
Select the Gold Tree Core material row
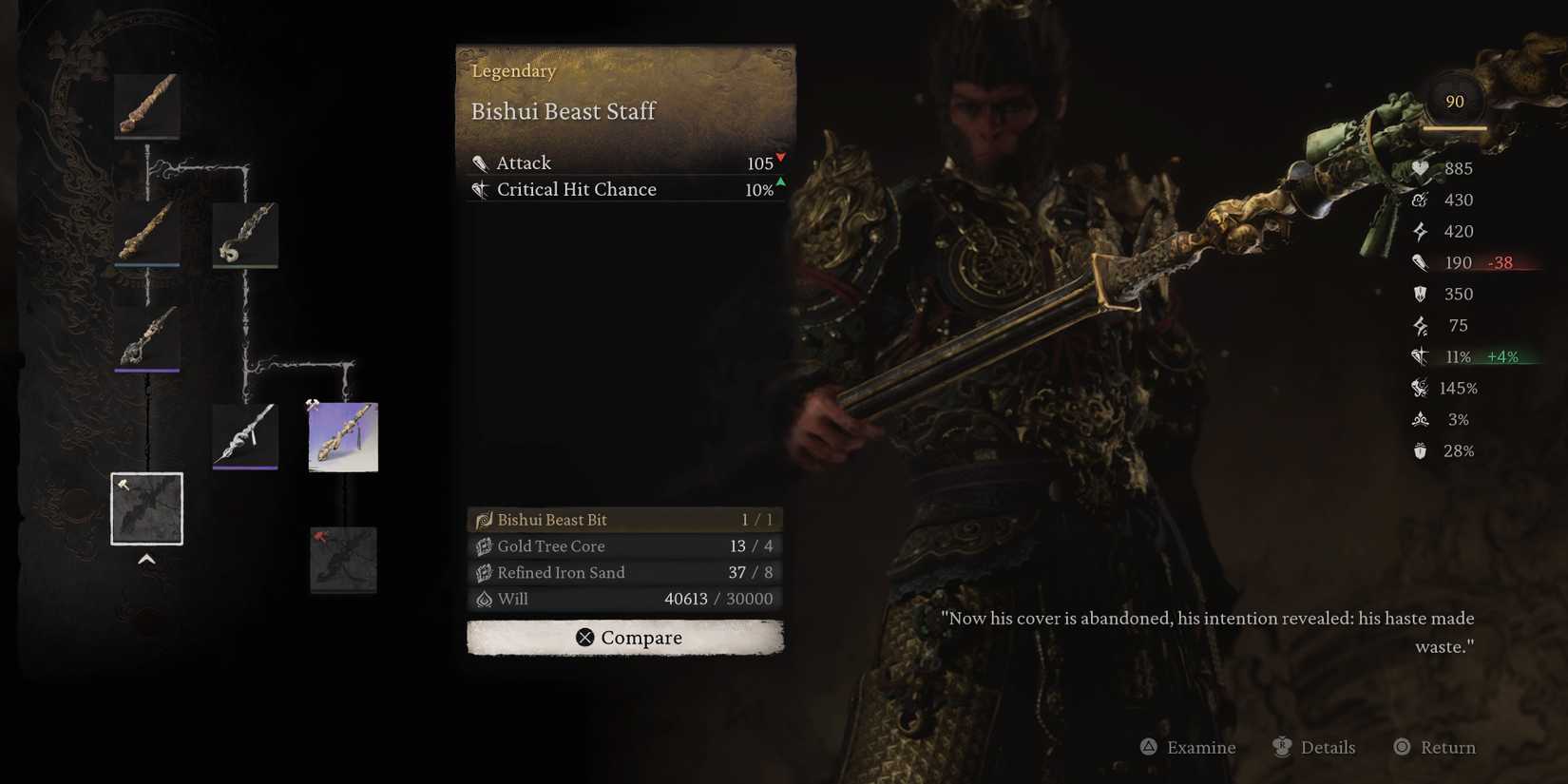click(625, 546)
